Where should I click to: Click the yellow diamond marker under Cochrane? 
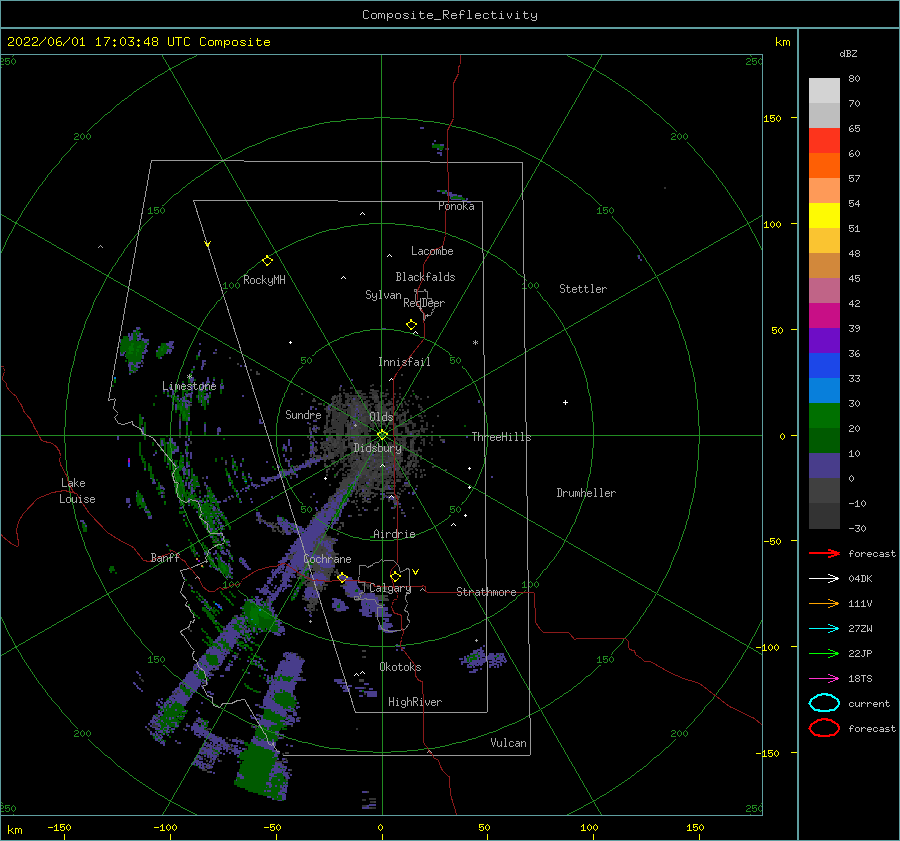(343, 578)
